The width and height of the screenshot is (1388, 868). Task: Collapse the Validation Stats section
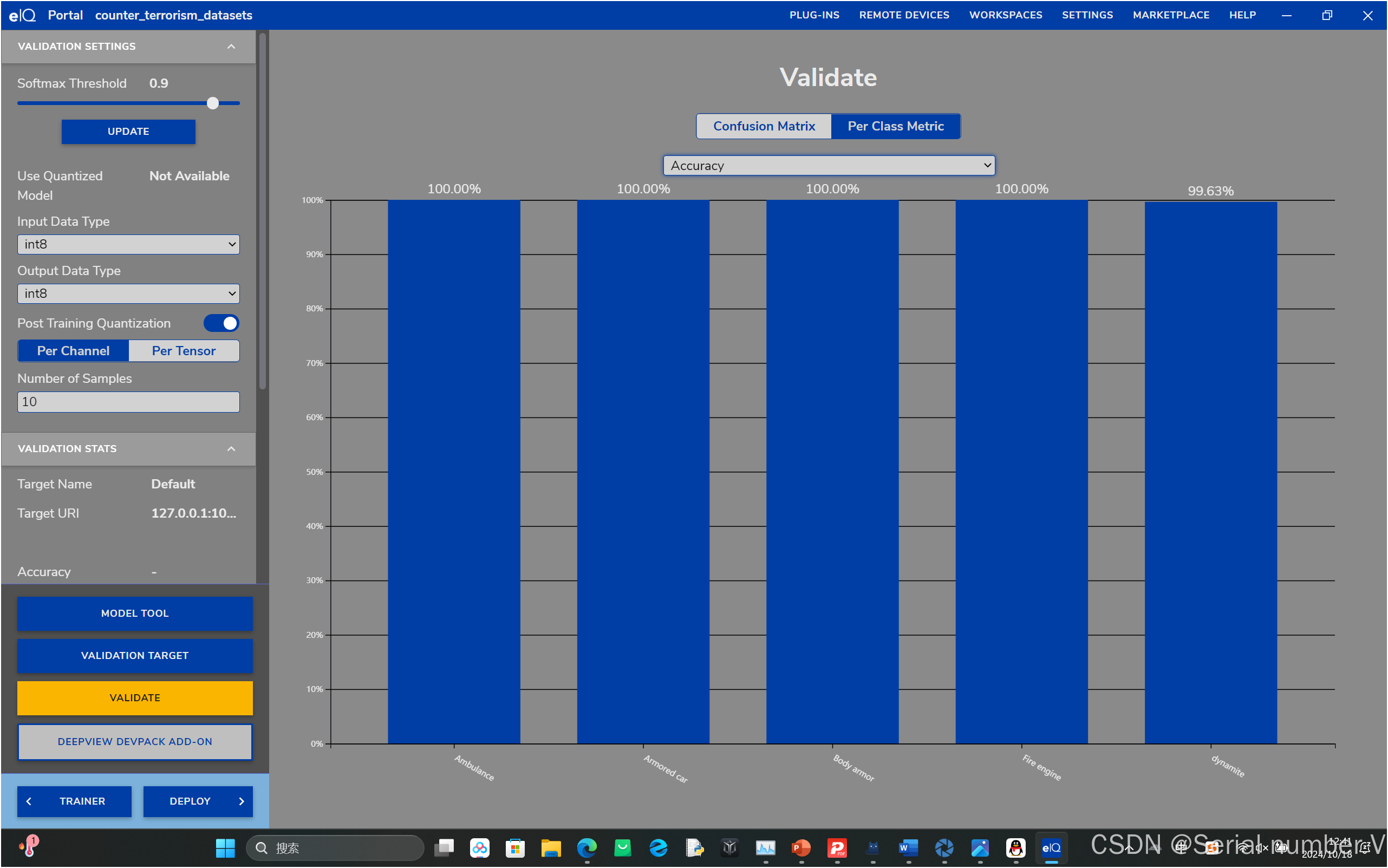click(231, 449)
